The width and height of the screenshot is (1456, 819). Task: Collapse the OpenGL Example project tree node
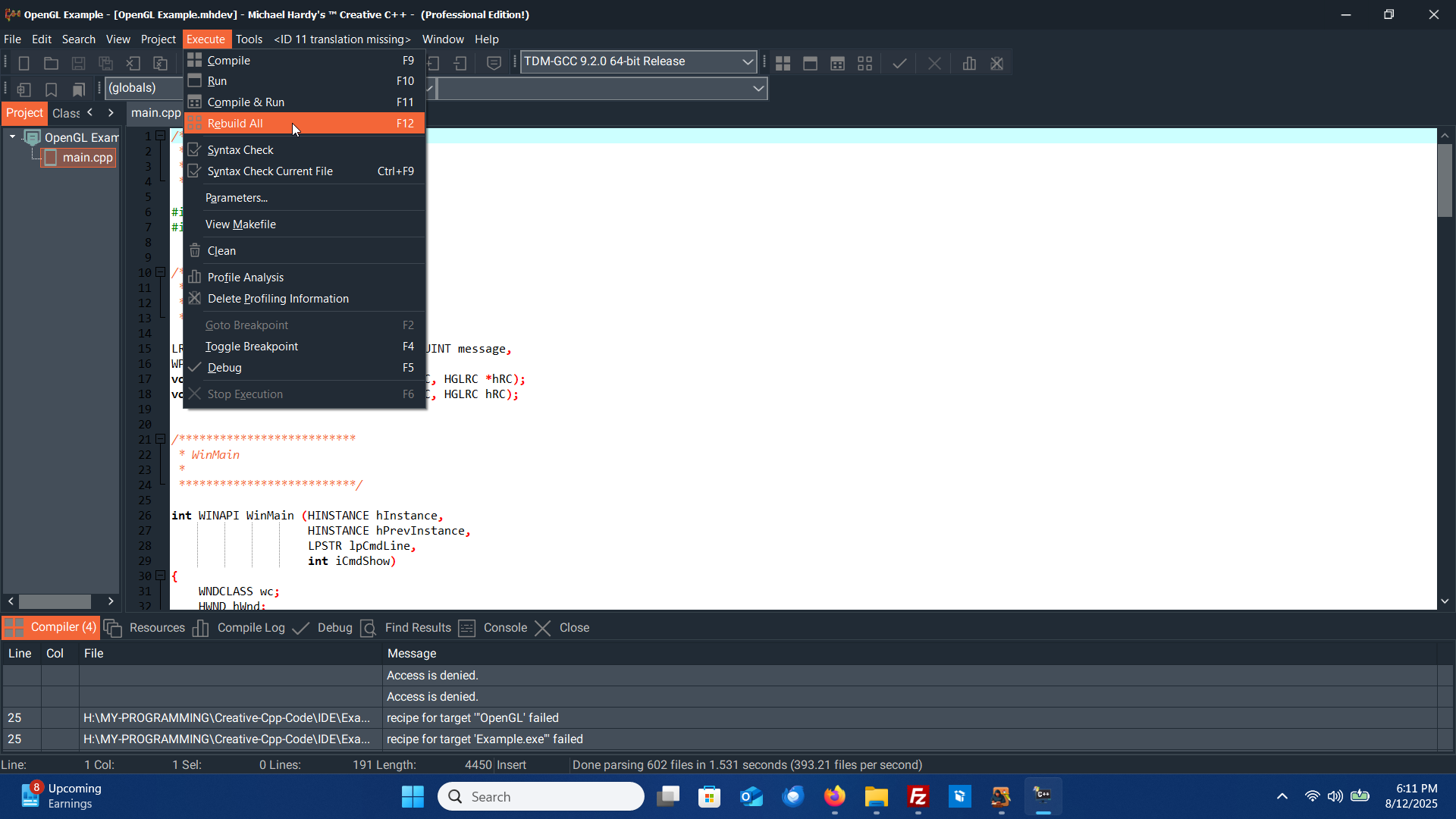coord(12,137)
